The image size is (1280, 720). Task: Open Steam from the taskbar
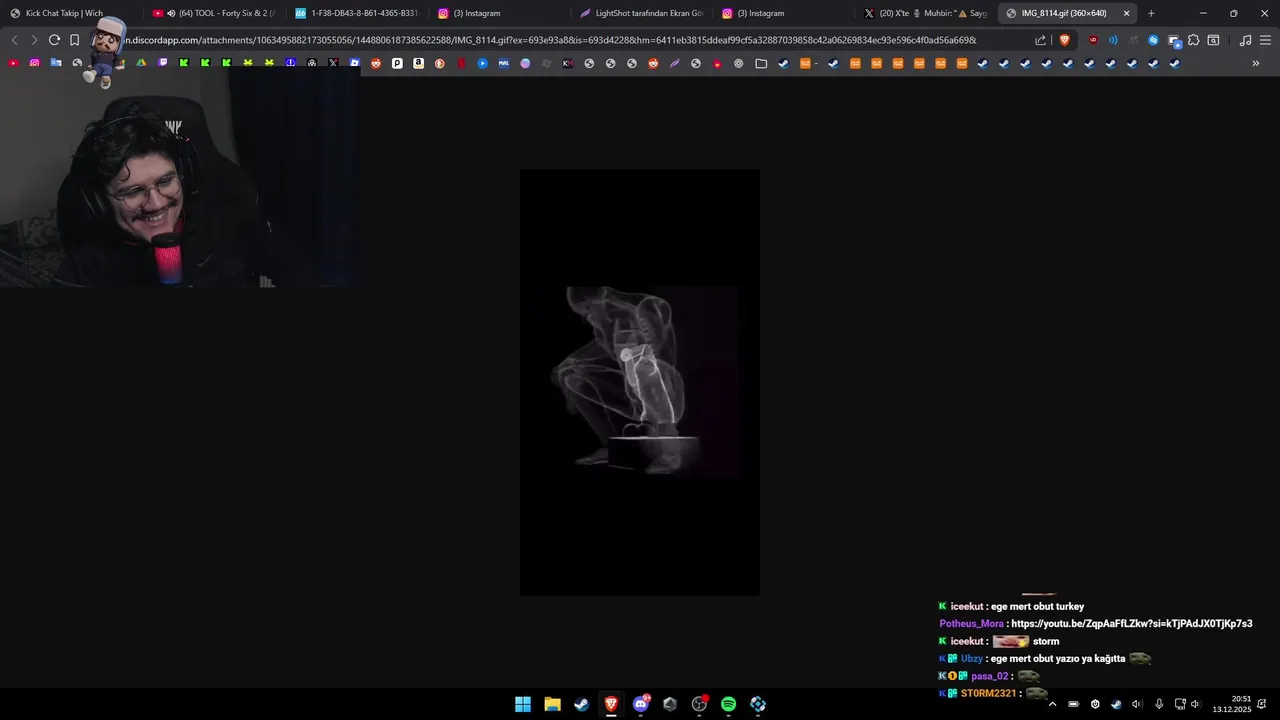click(x=581, y=704)
